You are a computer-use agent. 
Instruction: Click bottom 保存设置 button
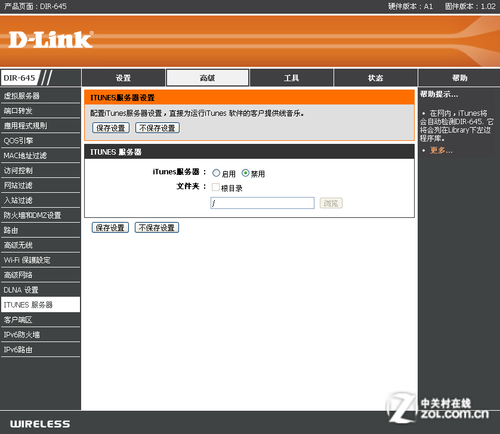pyautogui.click(x=110, y=228)
